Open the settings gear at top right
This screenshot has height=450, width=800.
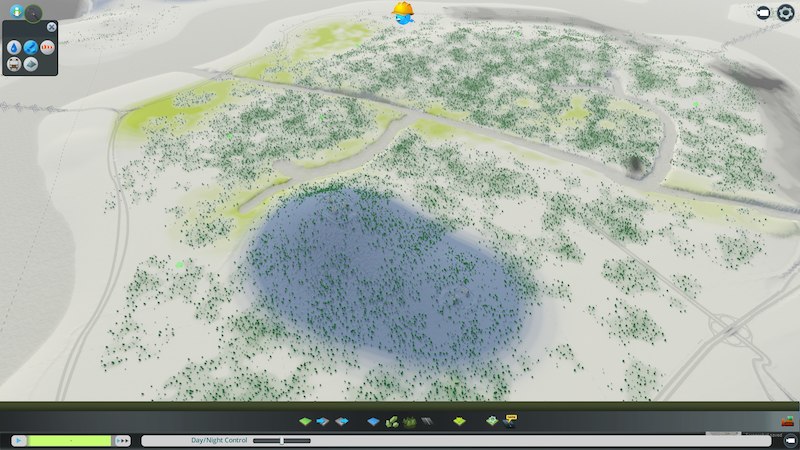(785, 12)
